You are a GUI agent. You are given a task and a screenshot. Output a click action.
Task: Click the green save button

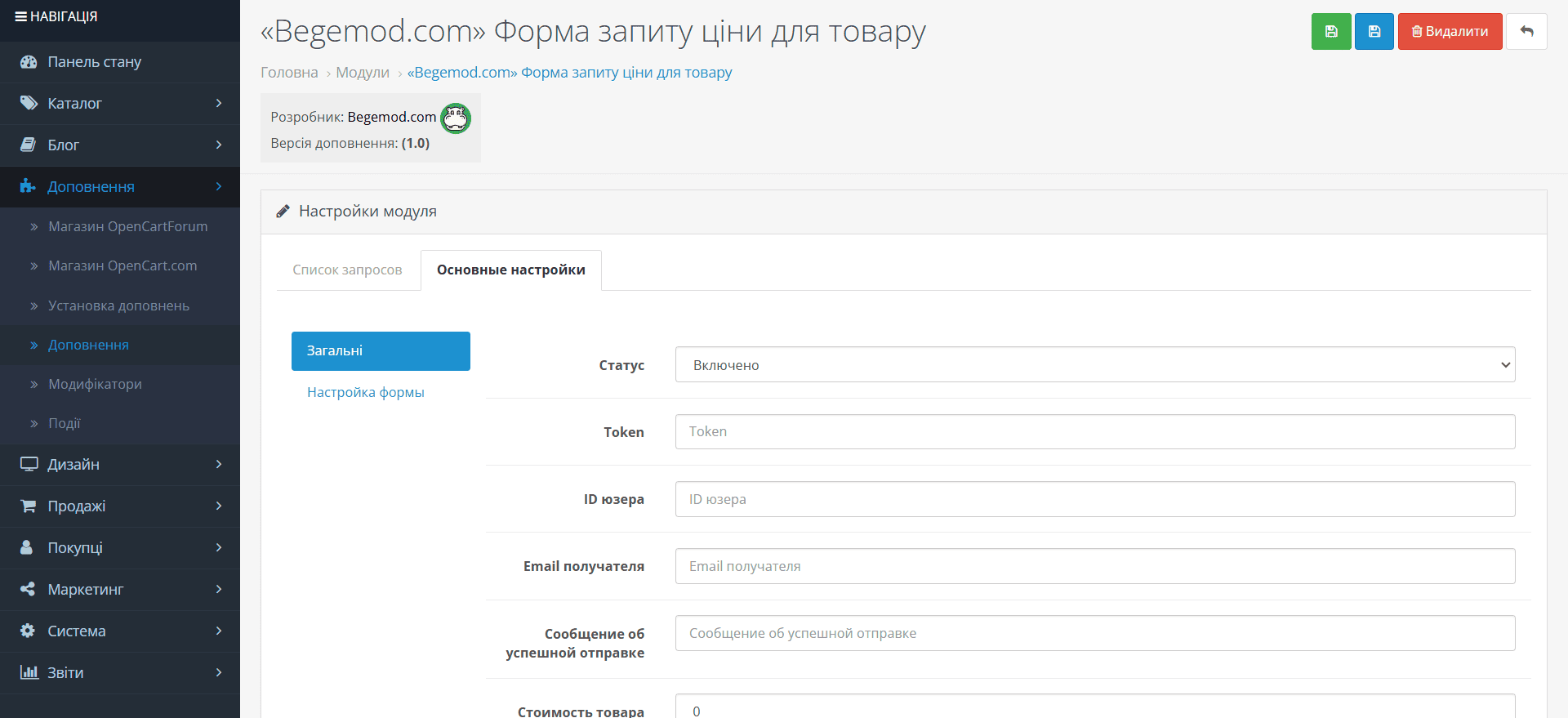coord(1331,32)
